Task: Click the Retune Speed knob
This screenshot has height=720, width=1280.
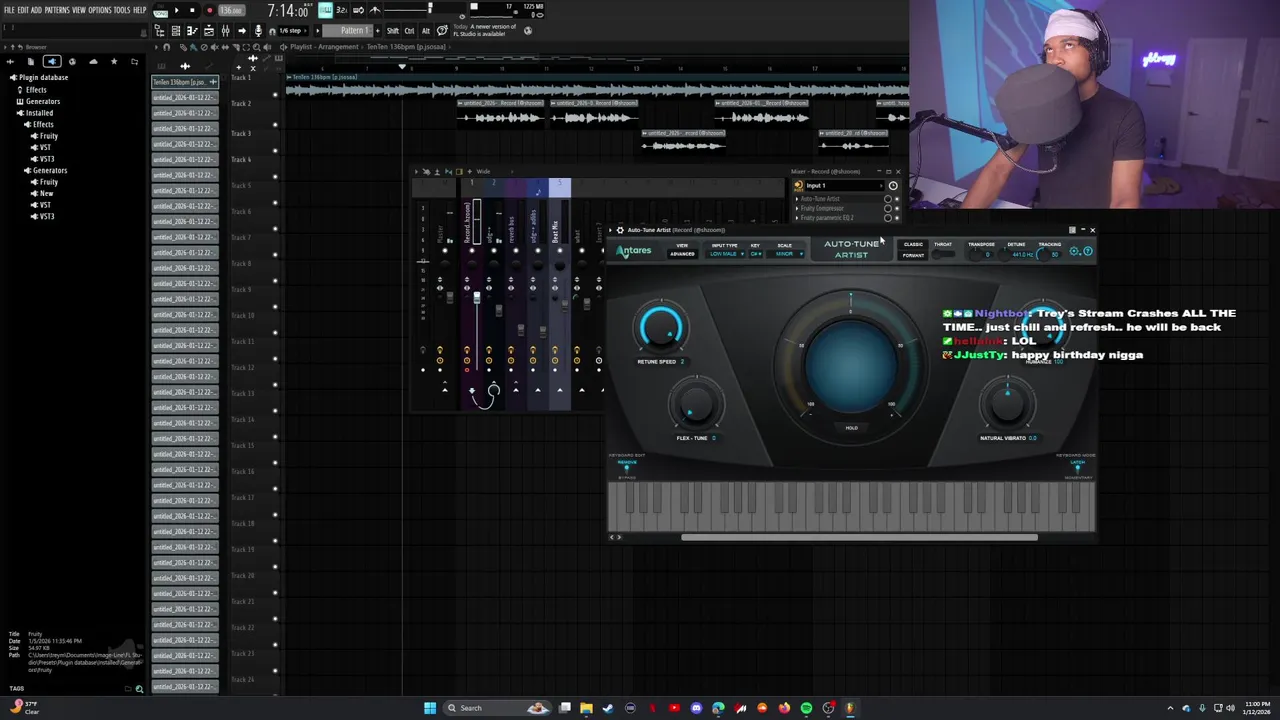Action: pos(660,328)
